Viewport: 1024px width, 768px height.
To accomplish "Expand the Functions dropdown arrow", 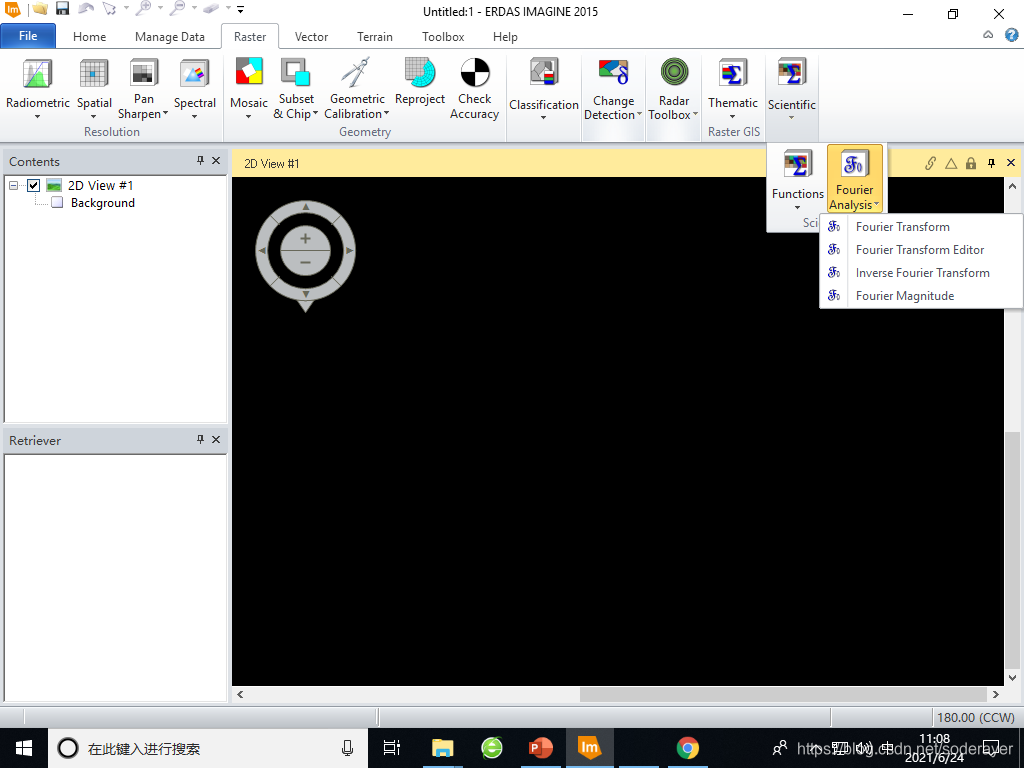I will tap(797, 208).
